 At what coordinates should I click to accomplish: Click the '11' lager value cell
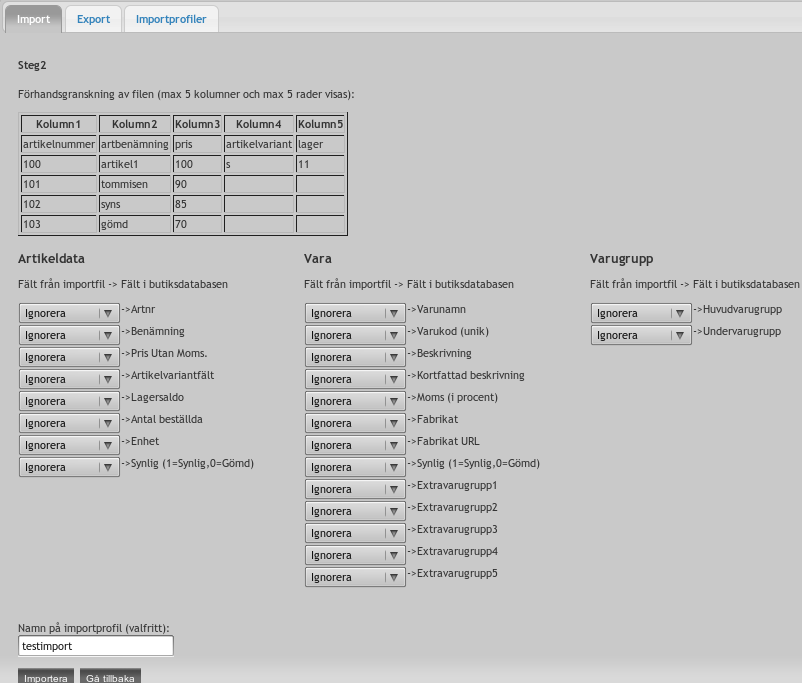pyautogui.click(x=320, y=164)
